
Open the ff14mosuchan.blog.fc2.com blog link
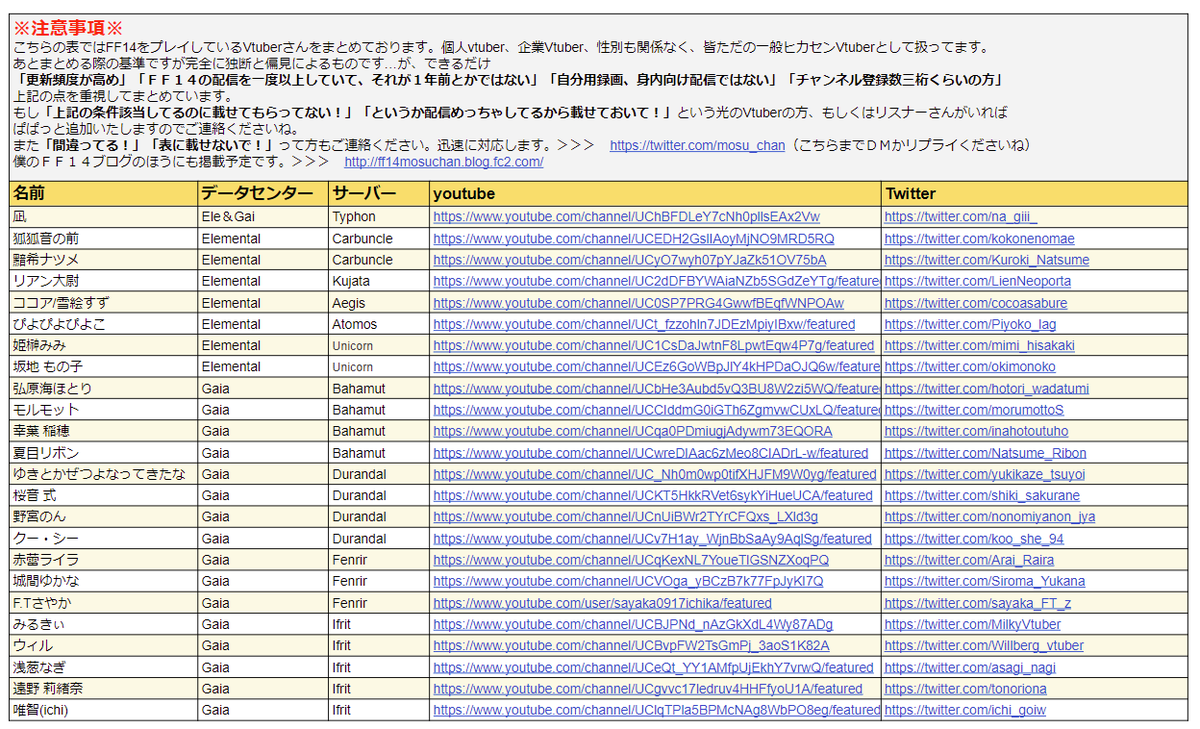[x=444, y=162]
